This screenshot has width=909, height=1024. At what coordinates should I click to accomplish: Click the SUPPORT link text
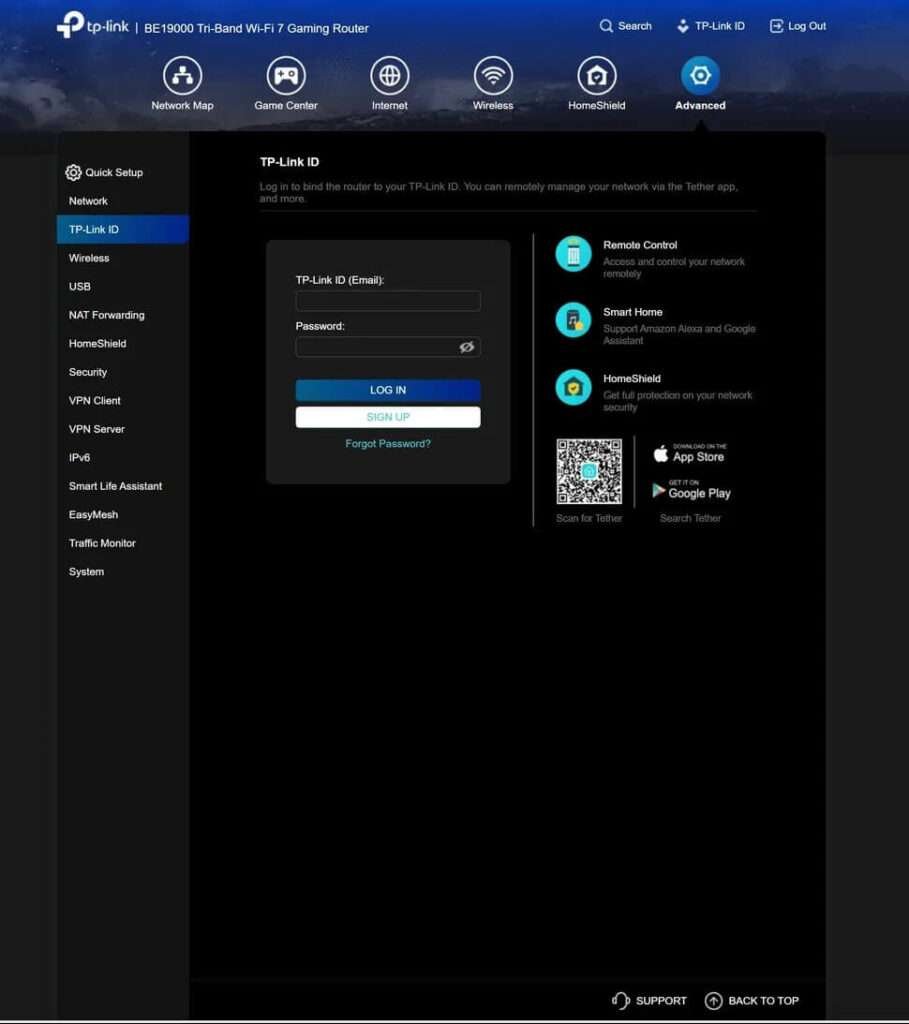point(661,1000)
